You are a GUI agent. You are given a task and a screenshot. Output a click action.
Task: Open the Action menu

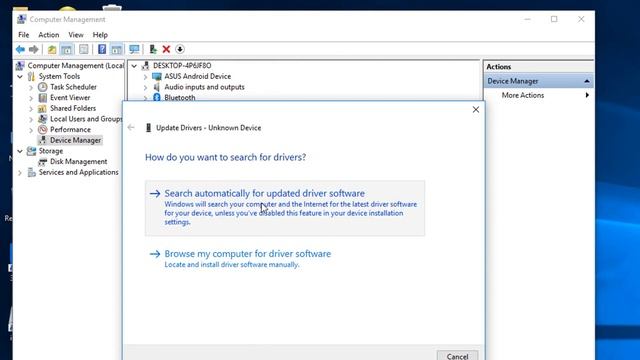click(49, 35)
